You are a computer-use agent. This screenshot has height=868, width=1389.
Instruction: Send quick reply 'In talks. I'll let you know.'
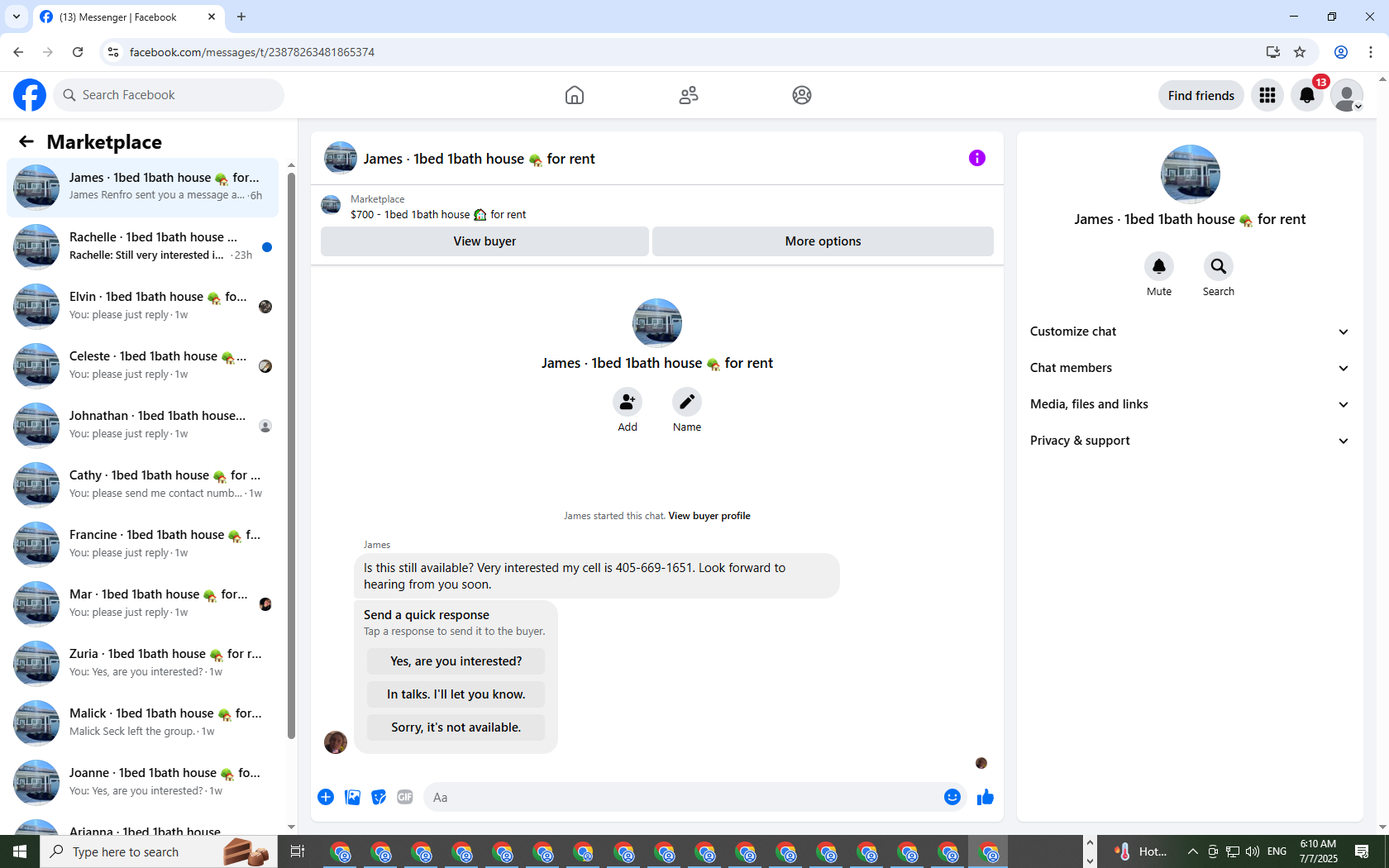[456, 694]
